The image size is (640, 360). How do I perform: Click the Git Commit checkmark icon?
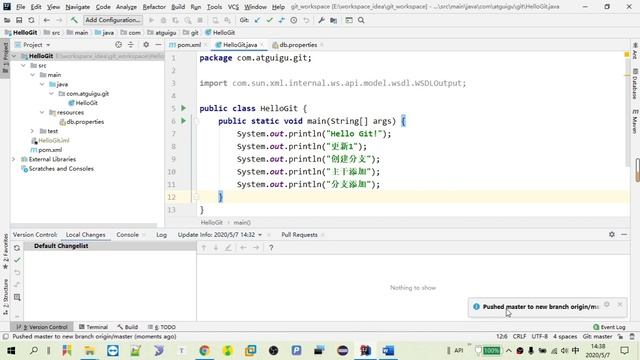coord(269,20)
